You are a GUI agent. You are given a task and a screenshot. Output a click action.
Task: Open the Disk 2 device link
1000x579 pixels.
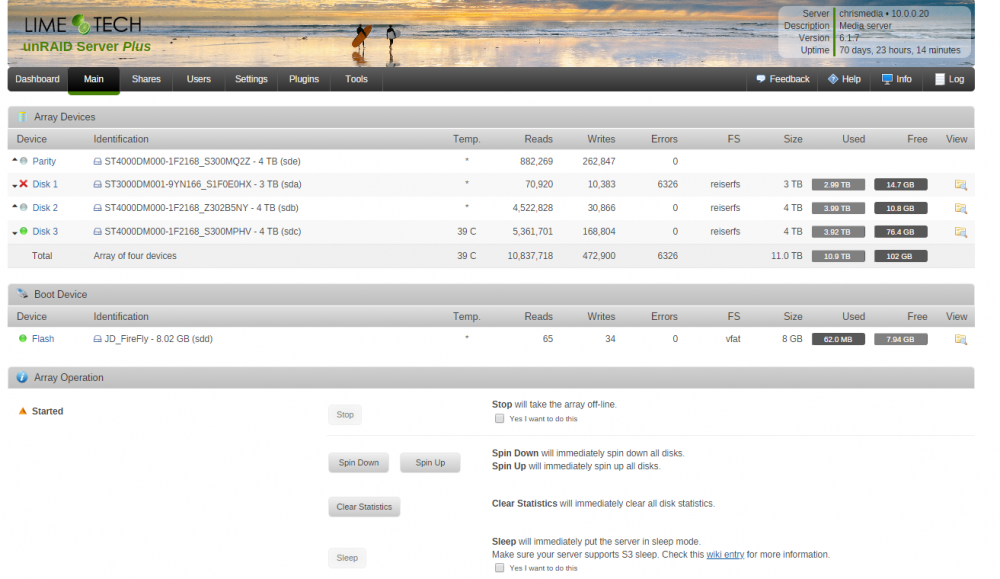pos(45,208)
